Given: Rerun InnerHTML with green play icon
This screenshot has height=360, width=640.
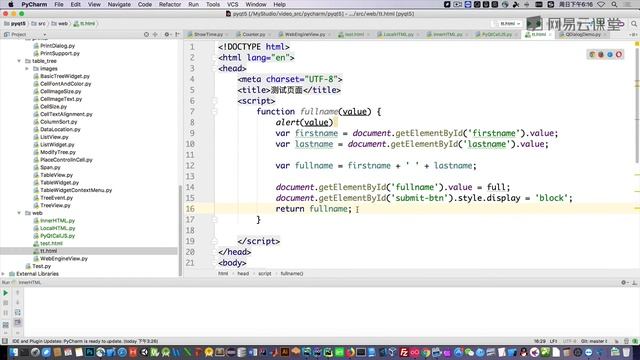Looking at the screenshot, I should (x=6, y=293).
